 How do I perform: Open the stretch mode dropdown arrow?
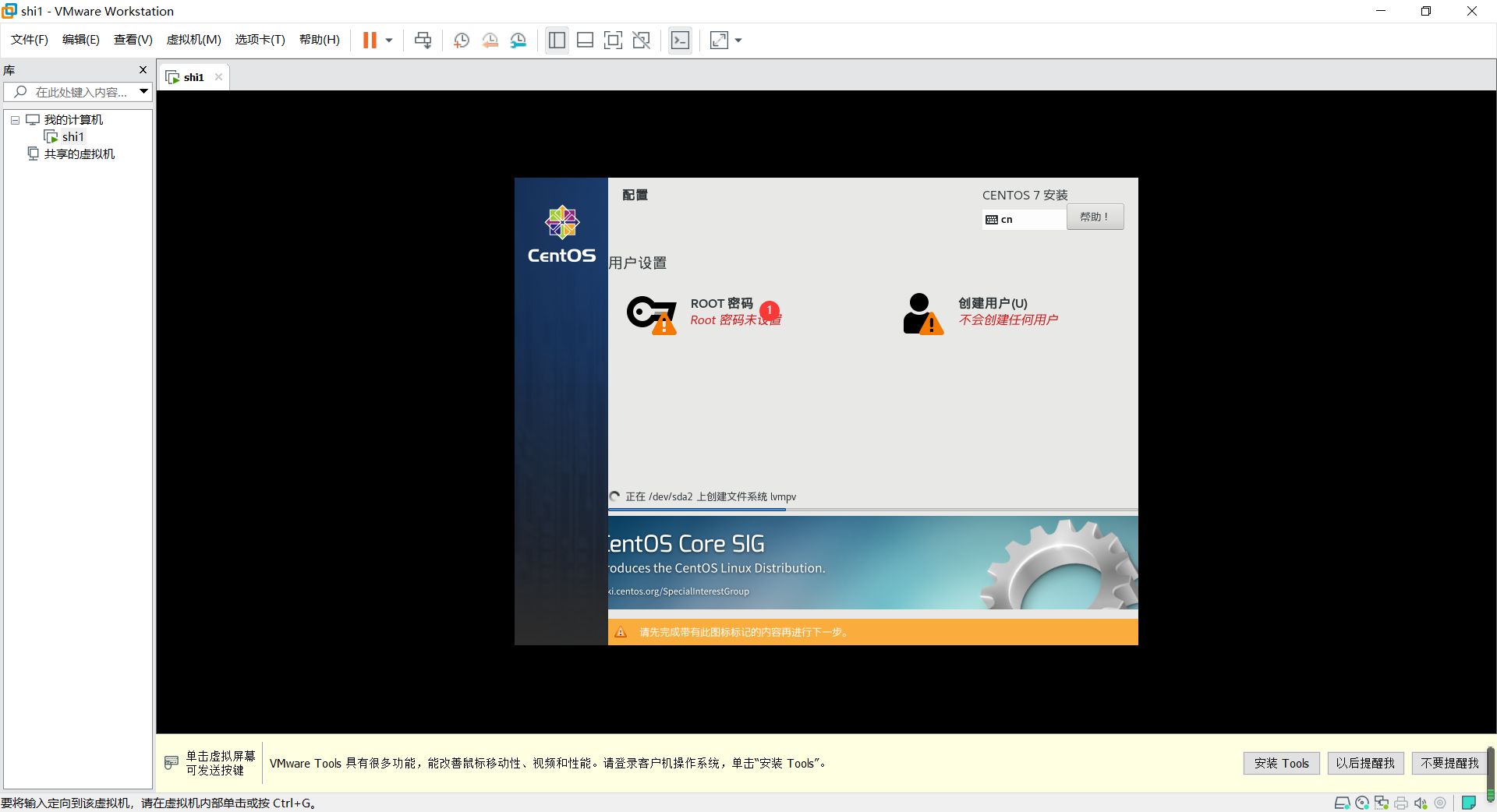pos(738,41)
